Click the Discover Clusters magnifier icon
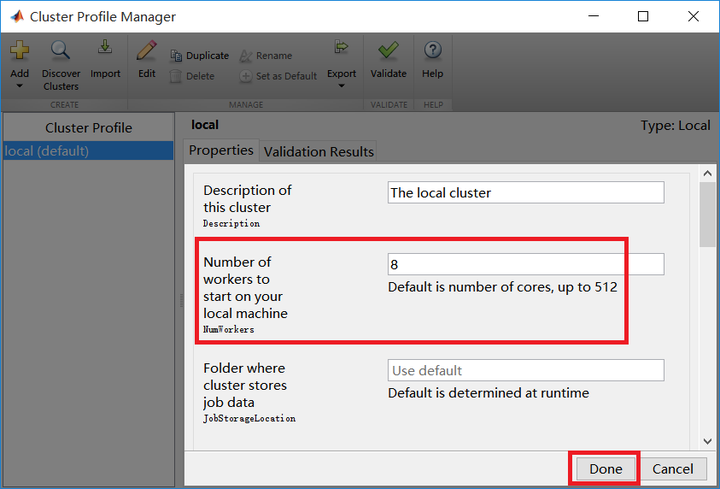720x489 pixels. point(60,50)
